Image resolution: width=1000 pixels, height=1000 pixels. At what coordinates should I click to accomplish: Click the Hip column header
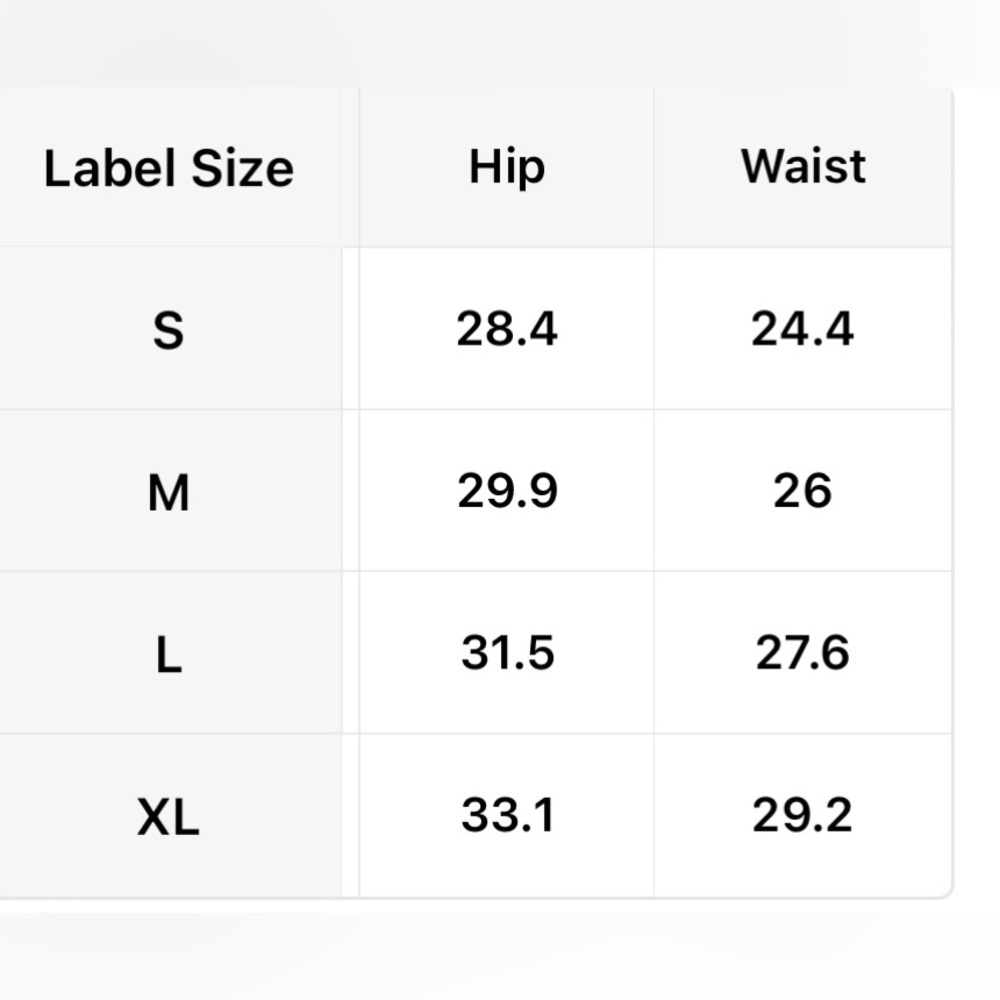pyautogui.click(x=507, y=167)
